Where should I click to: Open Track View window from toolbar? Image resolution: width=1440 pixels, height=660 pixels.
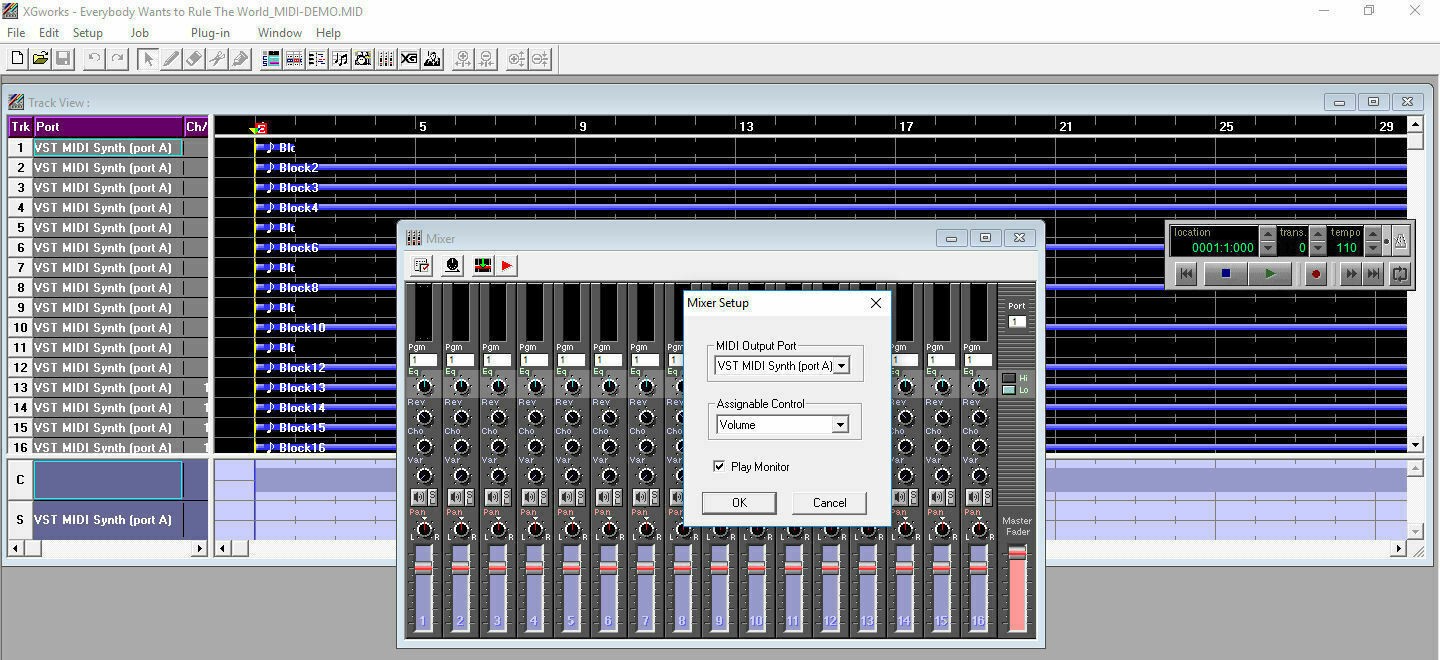click(x=271, y=59)
